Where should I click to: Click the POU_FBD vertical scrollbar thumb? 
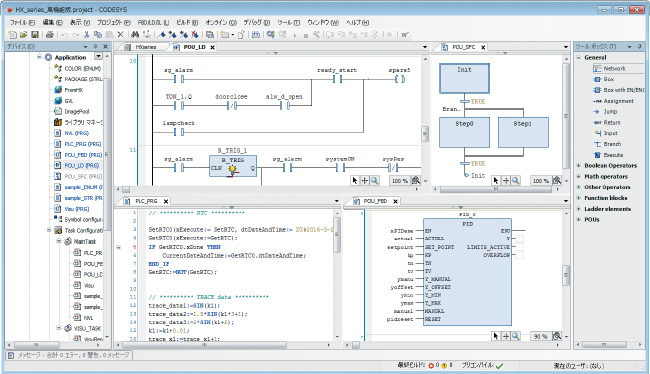tap(566, 275)
